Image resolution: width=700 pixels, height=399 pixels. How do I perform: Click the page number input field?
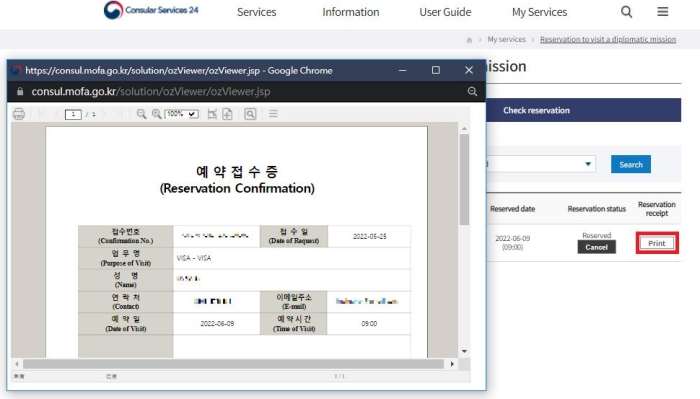(x=73, y=115)
